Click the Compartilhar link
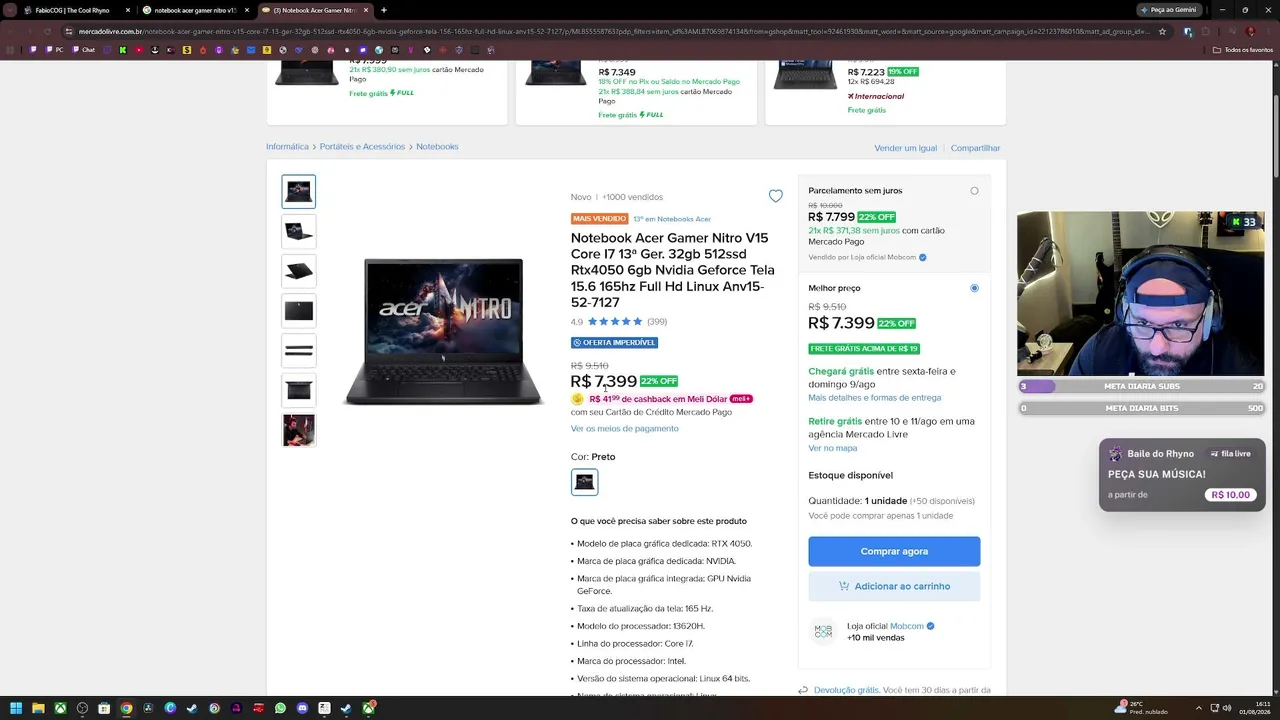This screenshot has height=720, width=1280. click(975, 148)
